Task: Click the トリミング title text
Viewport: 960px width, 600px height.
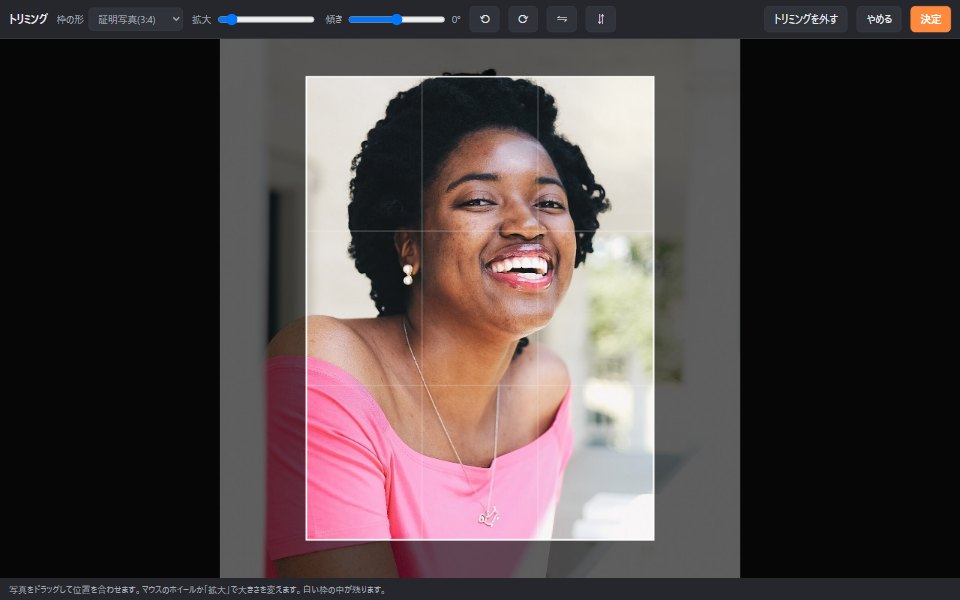Action: (28, 19)
